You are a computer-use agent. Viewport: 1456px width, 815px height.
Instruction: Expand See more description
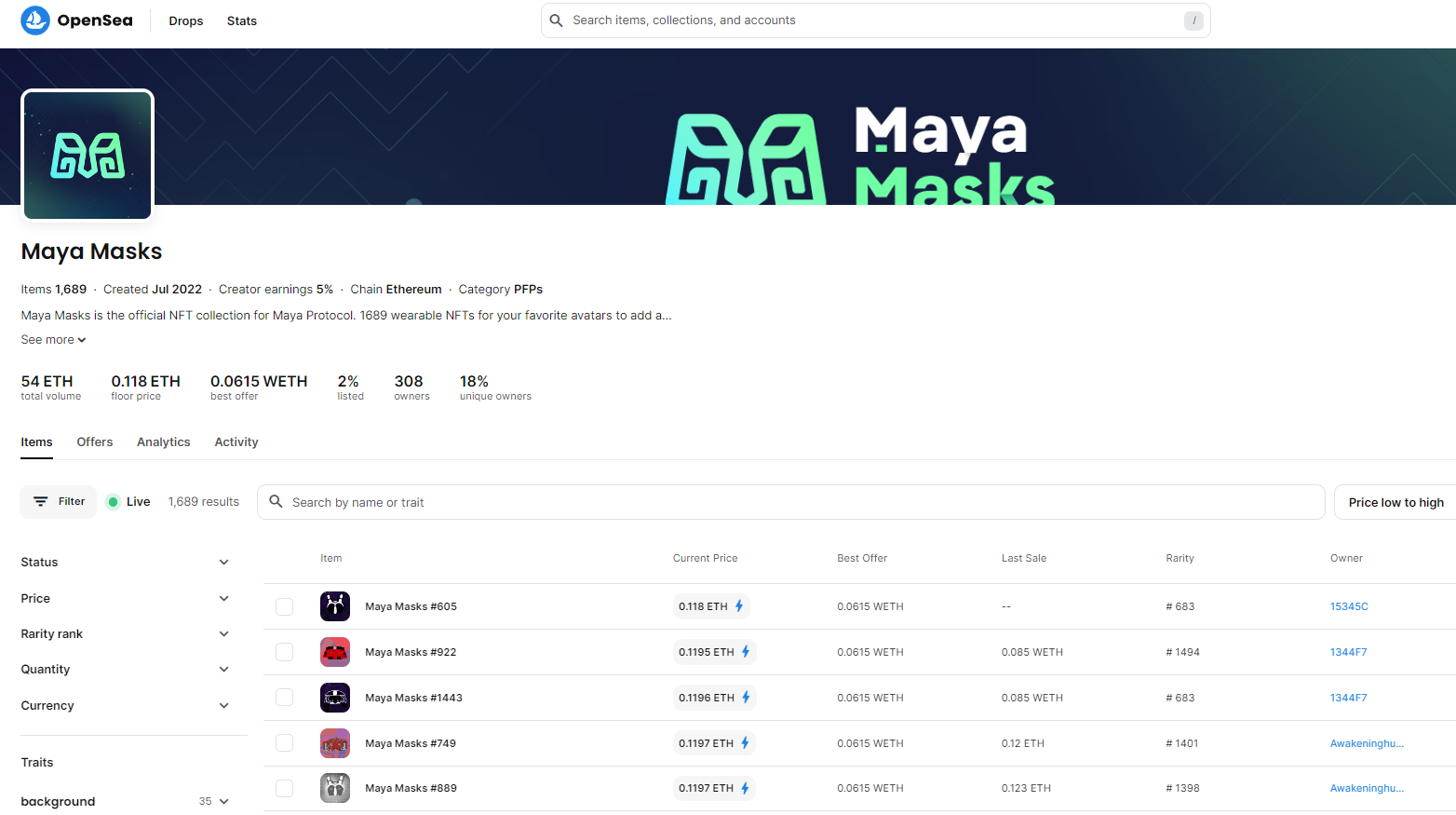pyautogui.click(x=53, y=340)
